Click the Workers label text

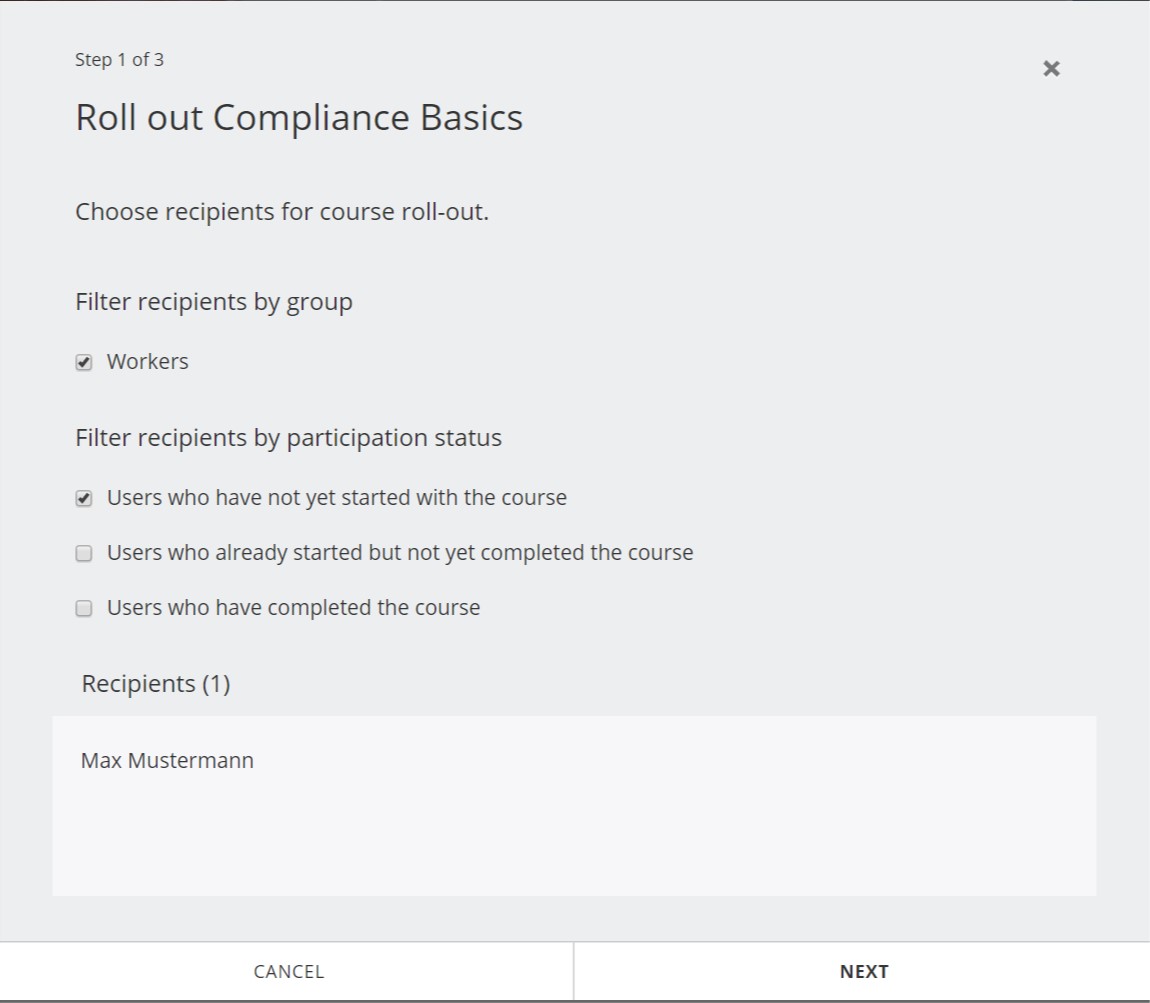click(x=147, y=362)
